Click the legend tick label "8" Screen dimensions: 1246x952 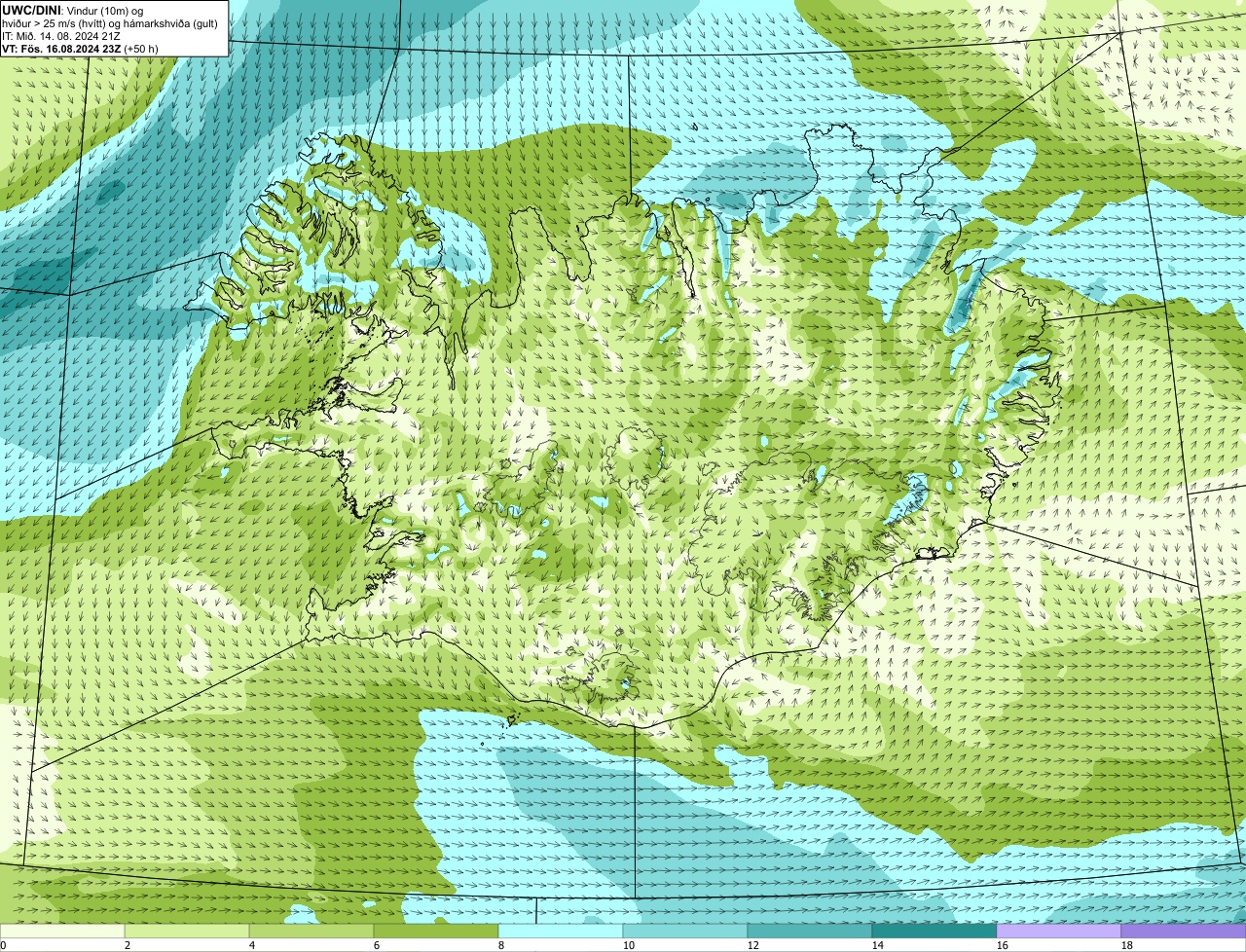pos(501,945)
